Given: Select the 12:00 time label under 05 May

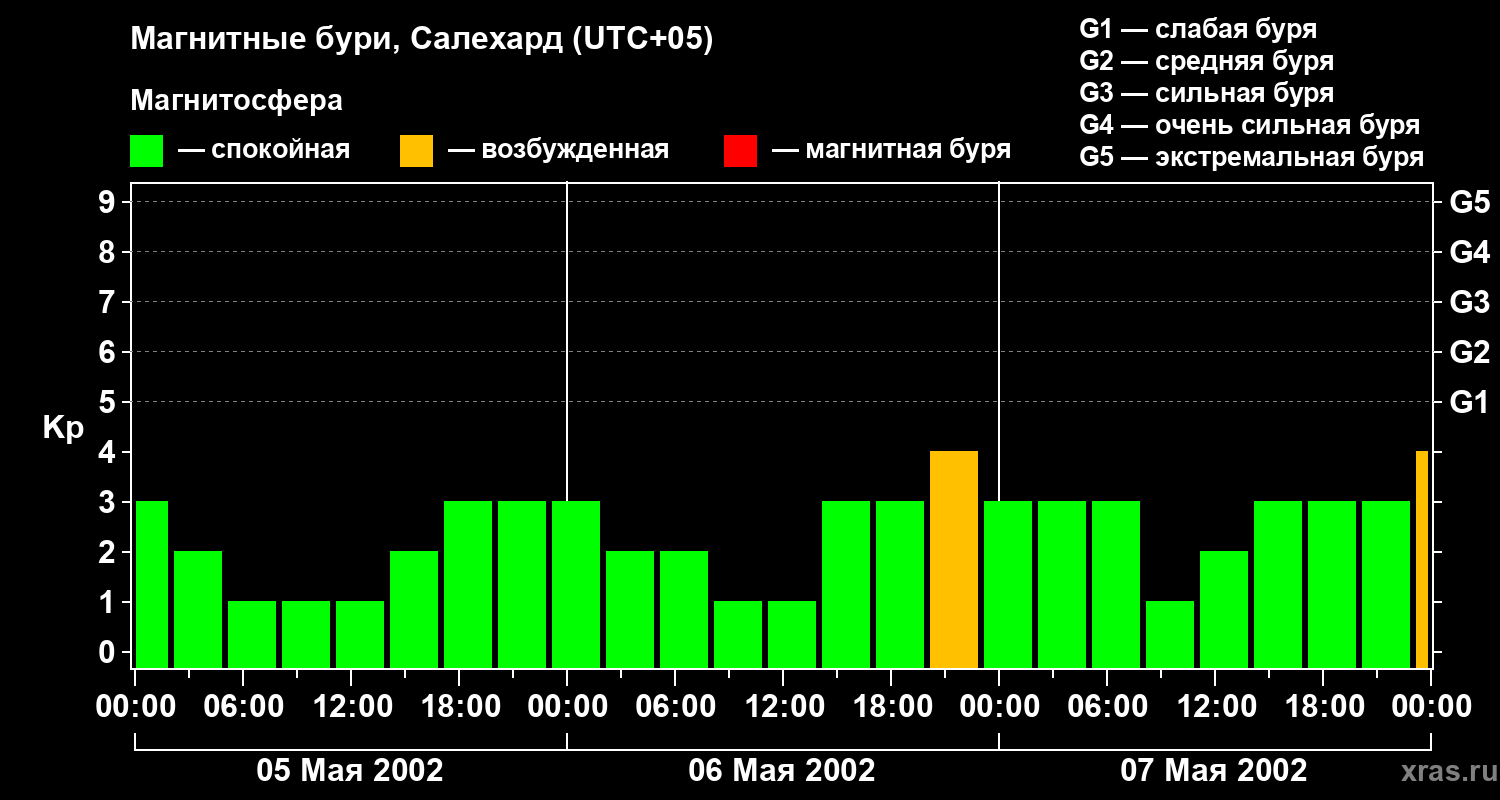Looking at the screenshot, I should (352, 707).
